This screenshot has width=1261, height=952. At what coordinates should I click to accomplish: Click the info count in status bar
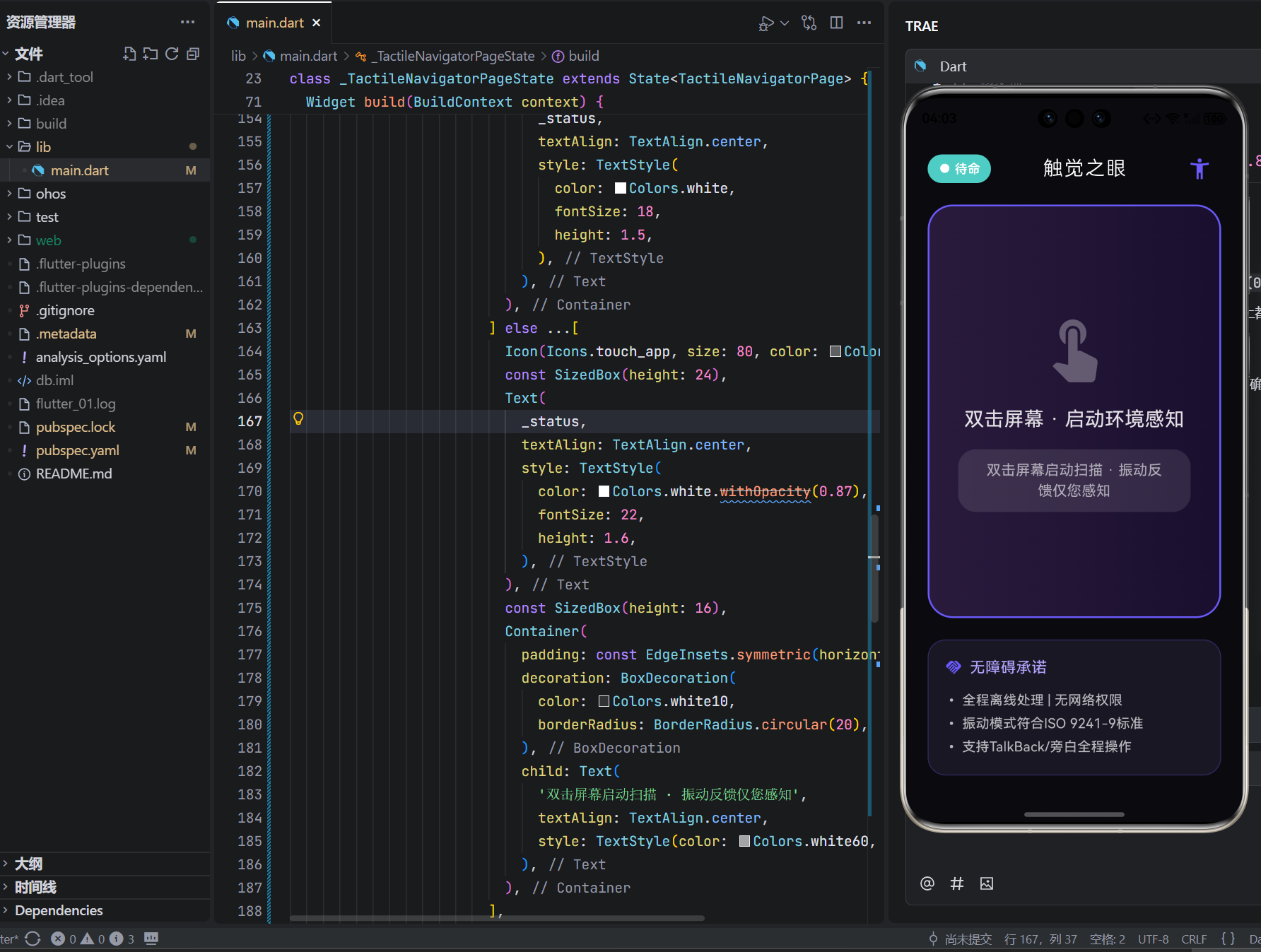click(x=122, y=939)
